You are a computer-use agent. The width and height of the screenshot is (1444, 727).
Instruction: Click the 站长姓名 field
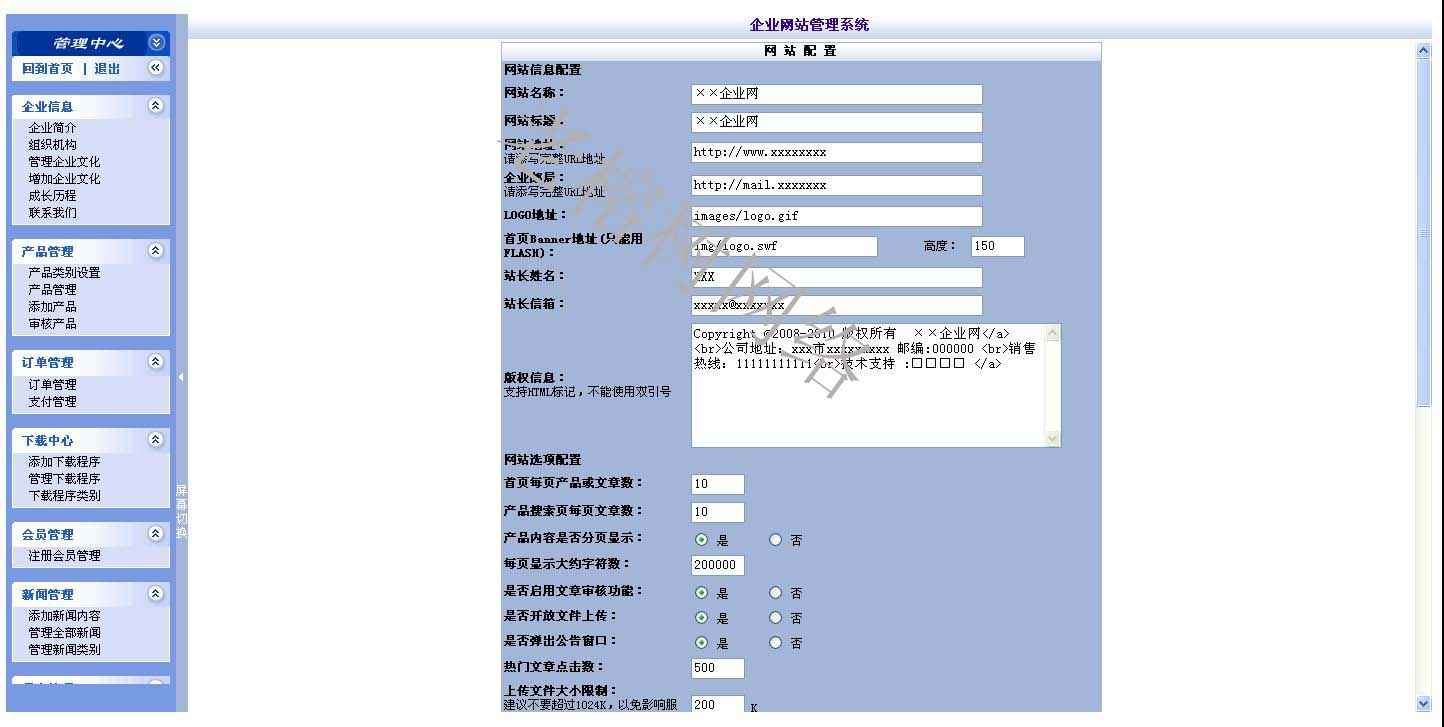(x=837, y=277)
